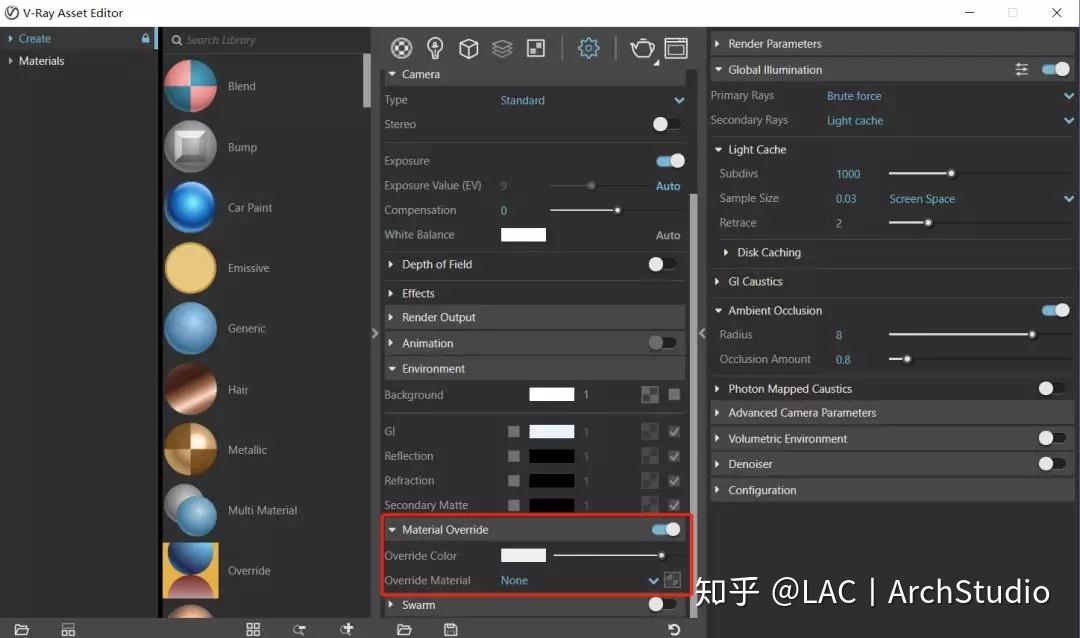The width and height of the screenshot is (1080, 638).
Task: Click the purge unused assets icon
Action: (299, 629)
